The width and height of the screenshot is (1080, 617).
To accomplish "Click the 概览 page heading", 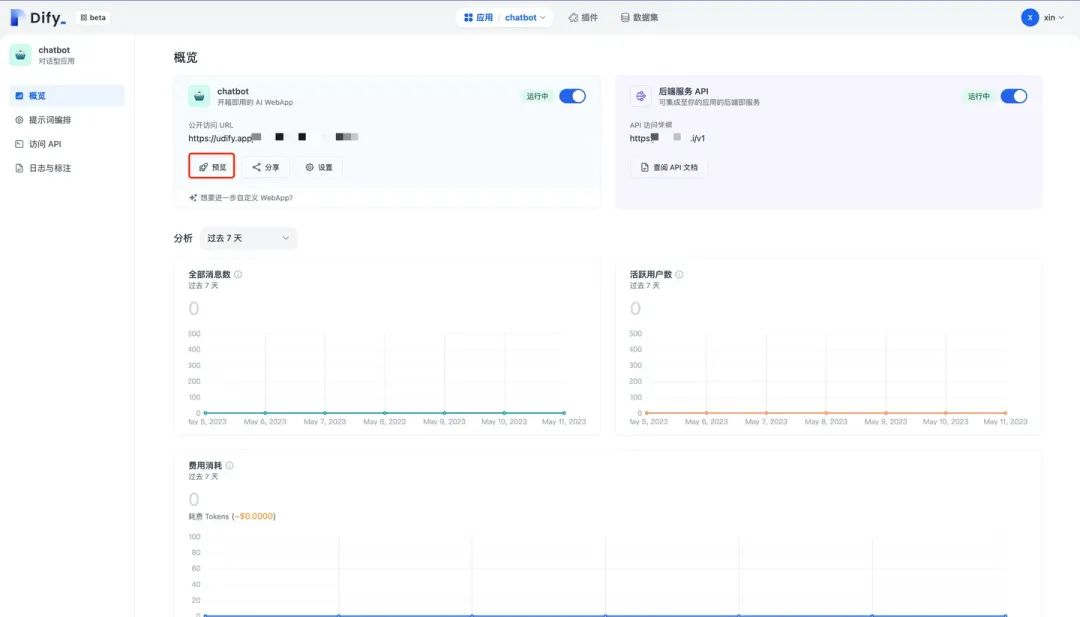I will (185, 57).
